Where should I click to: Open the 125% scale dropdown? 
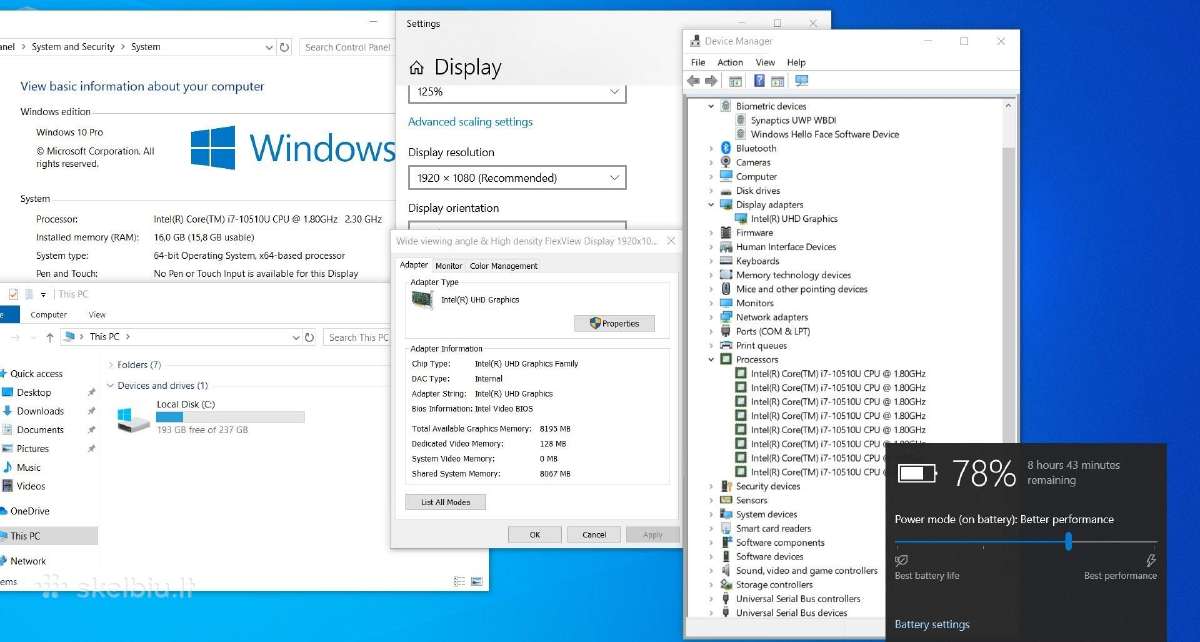(x=517, y=92)
